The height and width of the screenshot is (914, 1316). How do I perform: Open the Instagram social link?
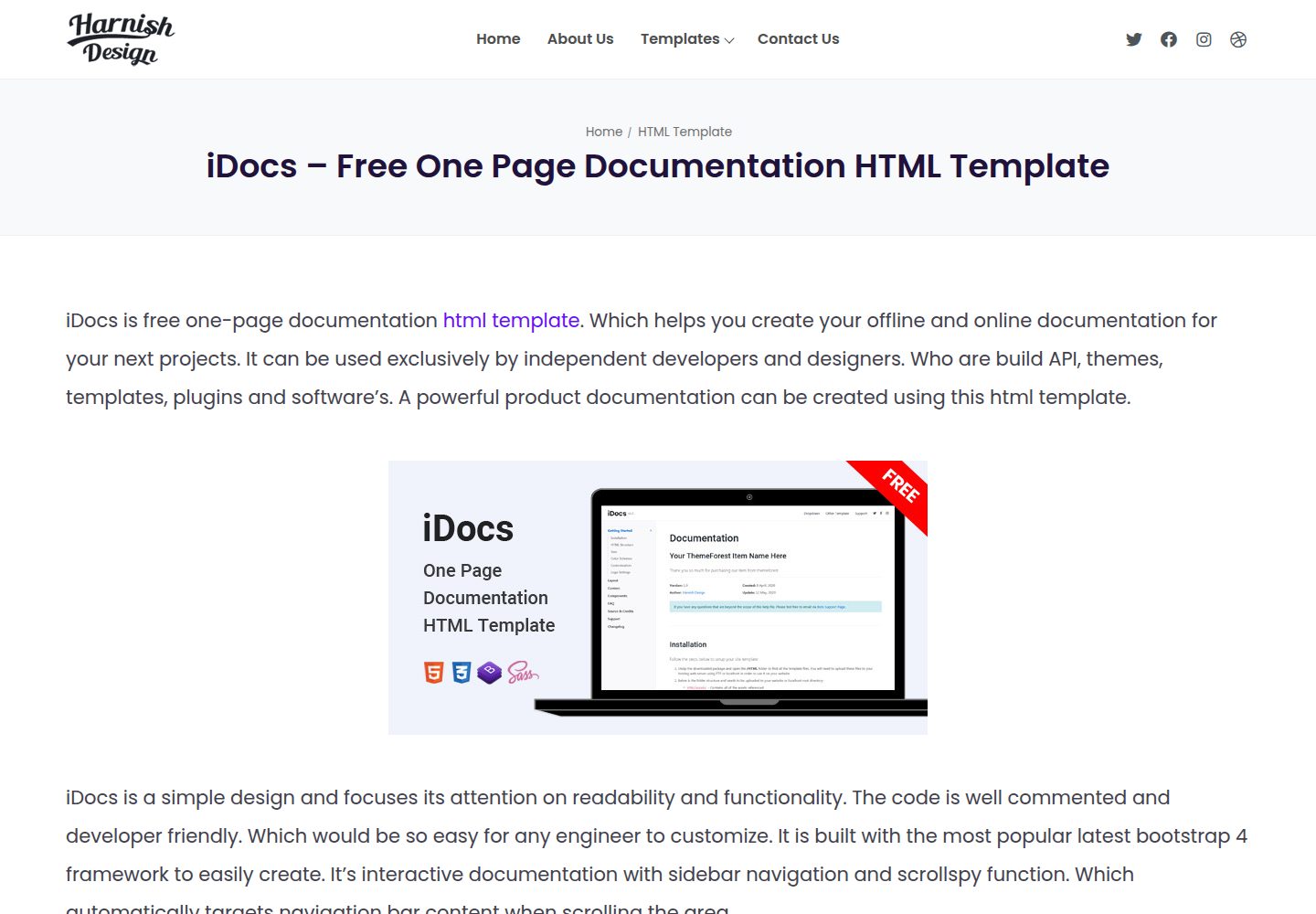pos(1204,39)
